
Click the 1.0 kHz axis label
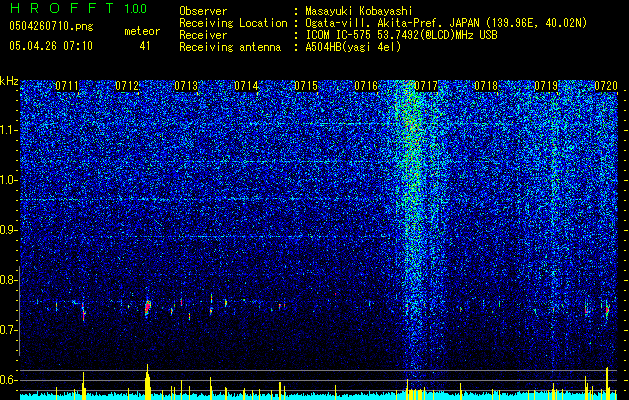pyautogui.click(x=8, y=180)
